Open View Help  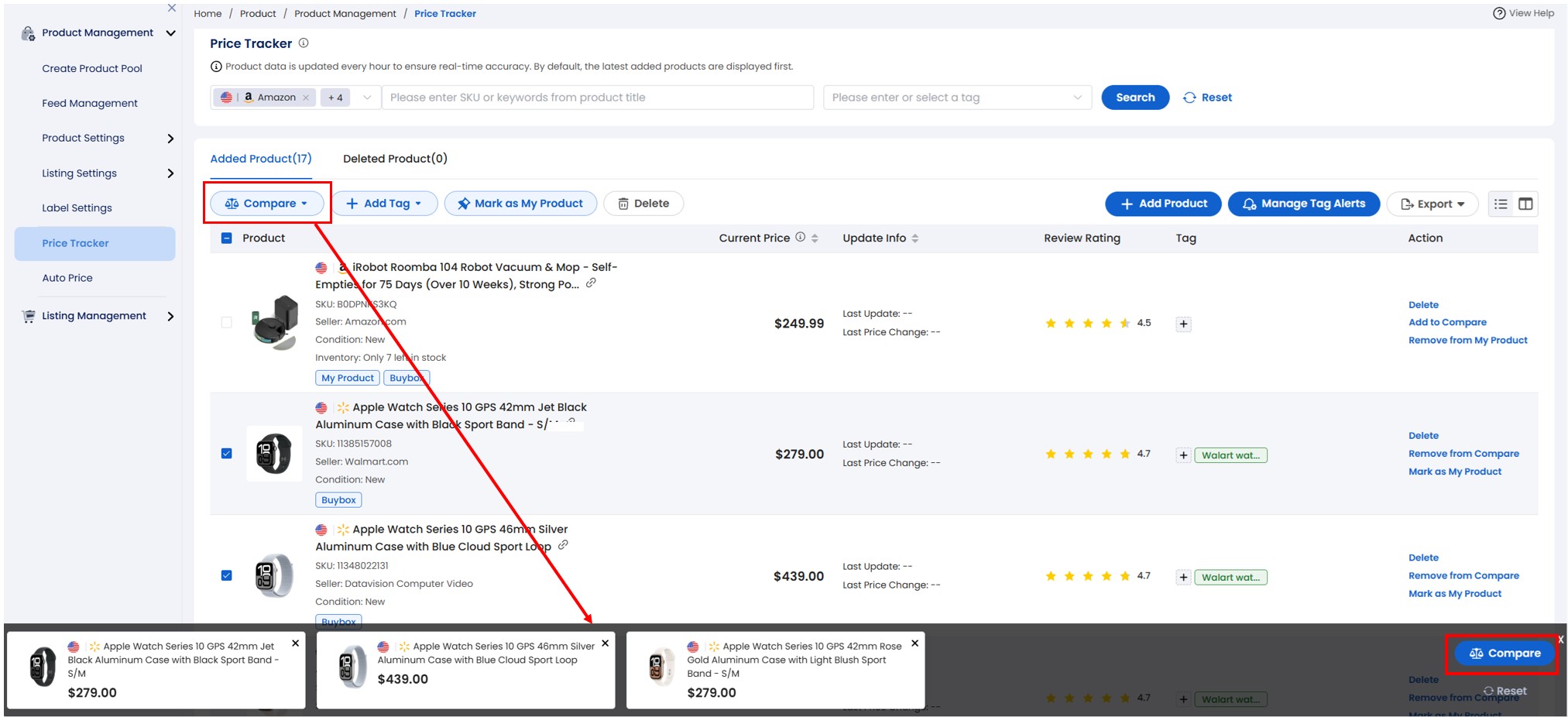click(x=1523, y=13)
